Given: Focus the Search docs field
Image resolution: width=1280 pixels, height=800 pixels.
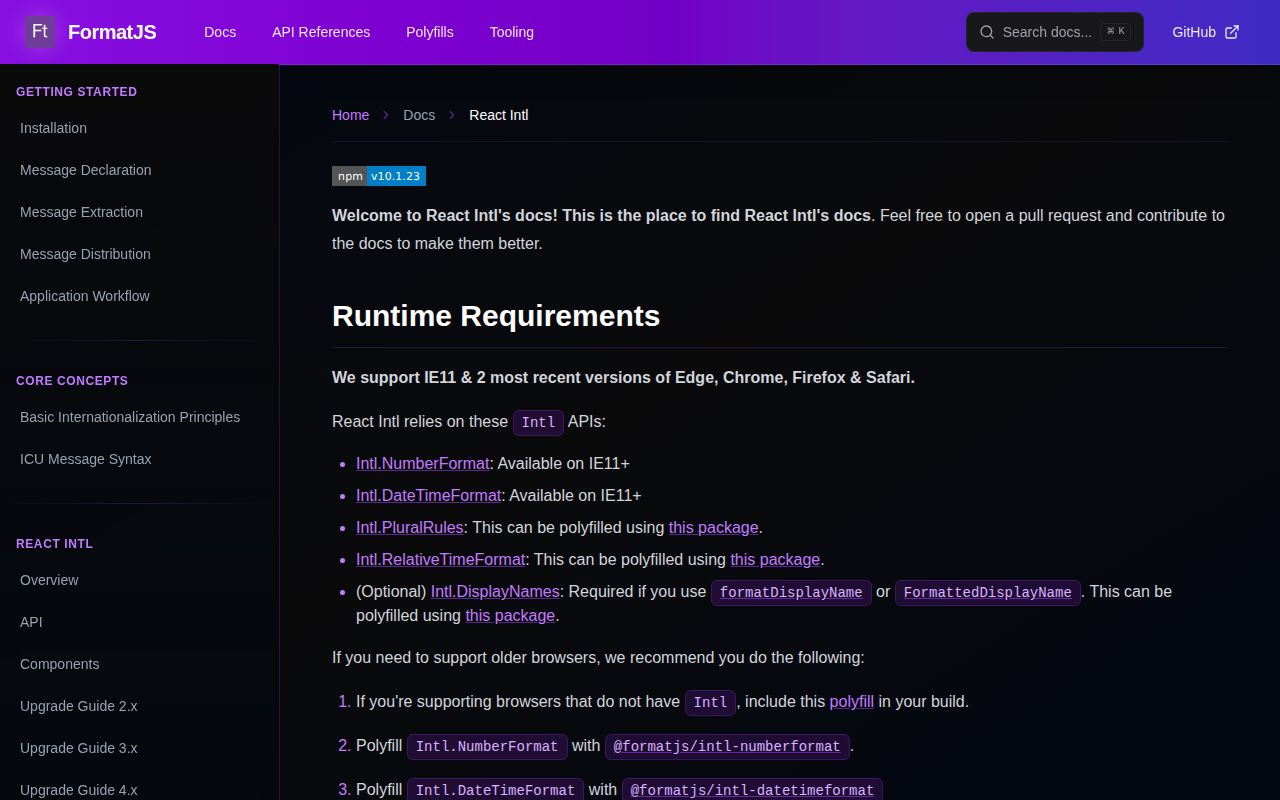Looking at the screenshot, I should (1055, 32).
